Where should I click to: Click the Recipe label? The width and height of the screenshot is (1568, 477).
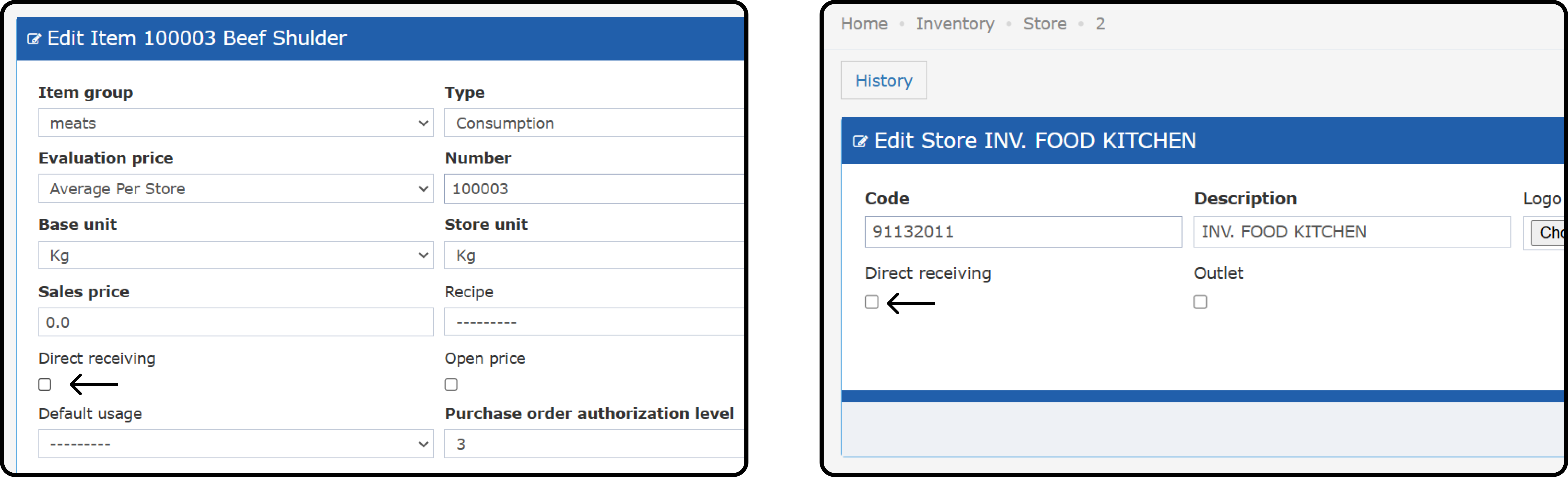click(x=469, y=292)
